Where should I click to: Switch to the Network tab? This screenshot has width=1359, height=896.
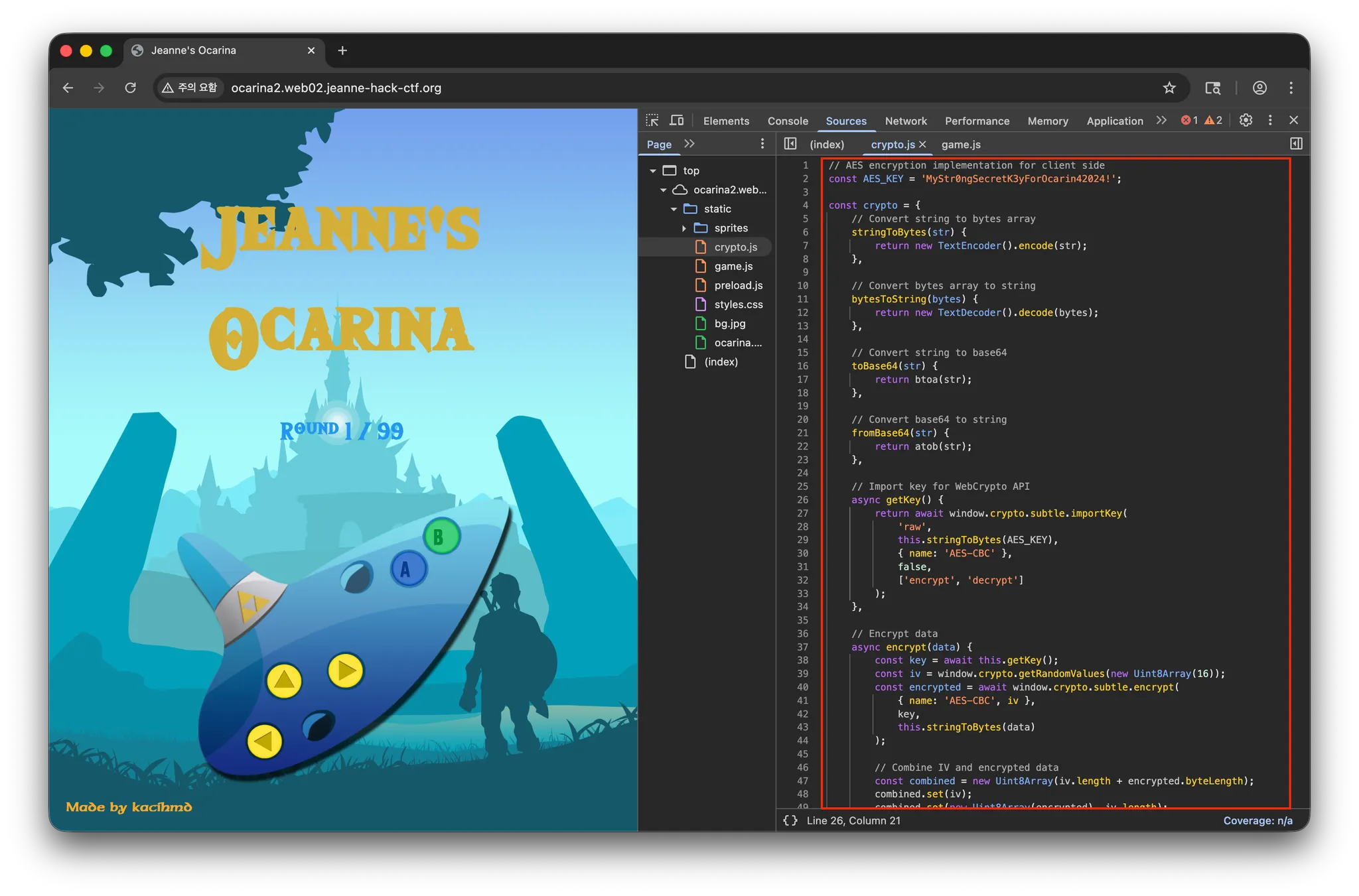pos(905,121)
